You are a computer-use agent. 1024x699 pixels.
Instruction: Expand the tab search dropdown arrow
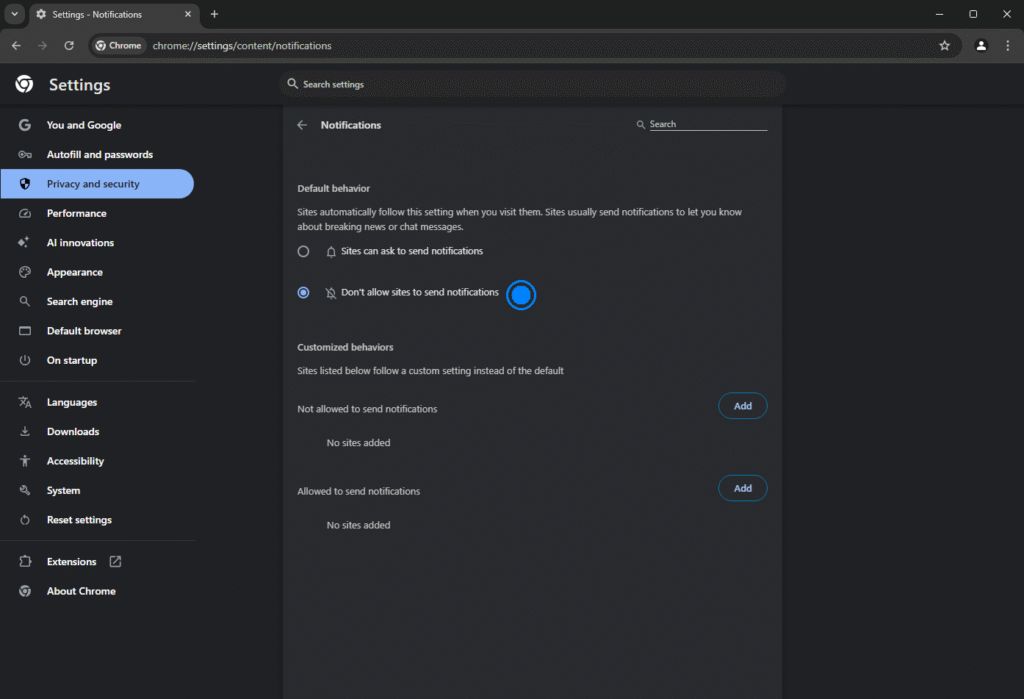coord(15,14)
